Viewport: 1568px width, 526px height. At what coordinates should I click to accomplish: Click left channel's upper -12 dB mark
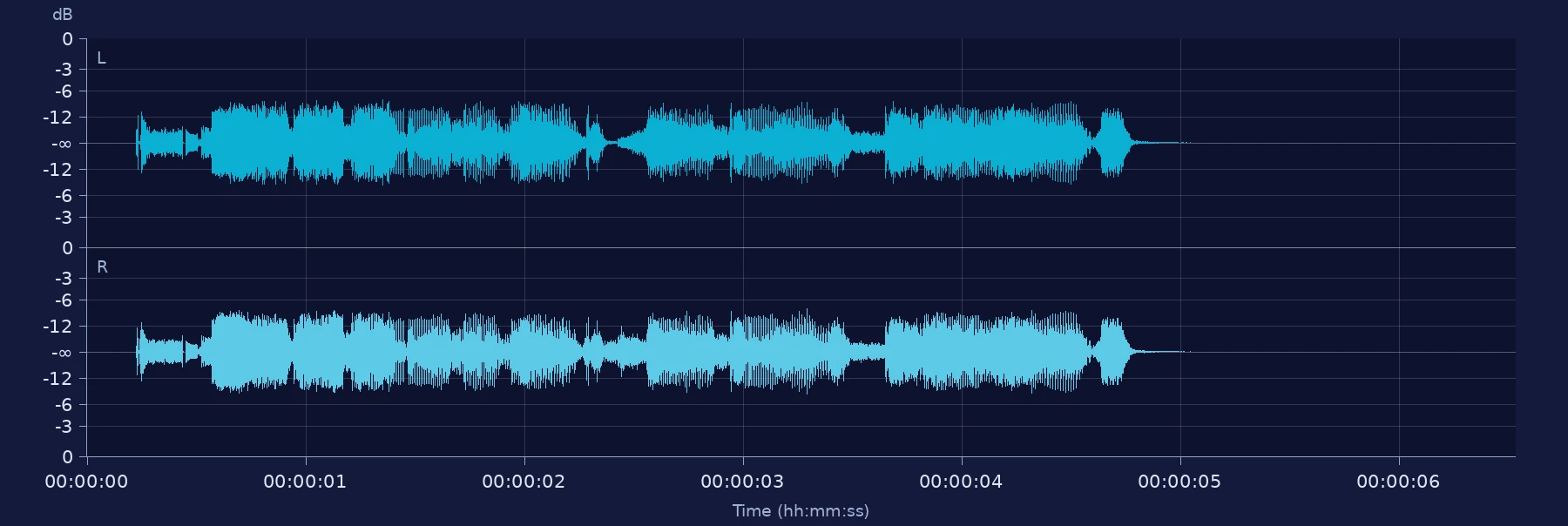pyautogui.click(x=58, y=118)
